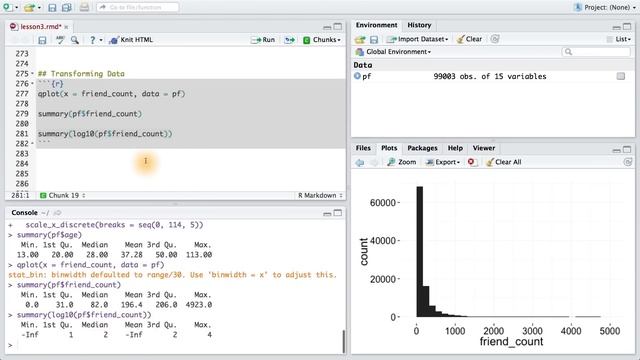Open the Global Environment dropdown

393,52
